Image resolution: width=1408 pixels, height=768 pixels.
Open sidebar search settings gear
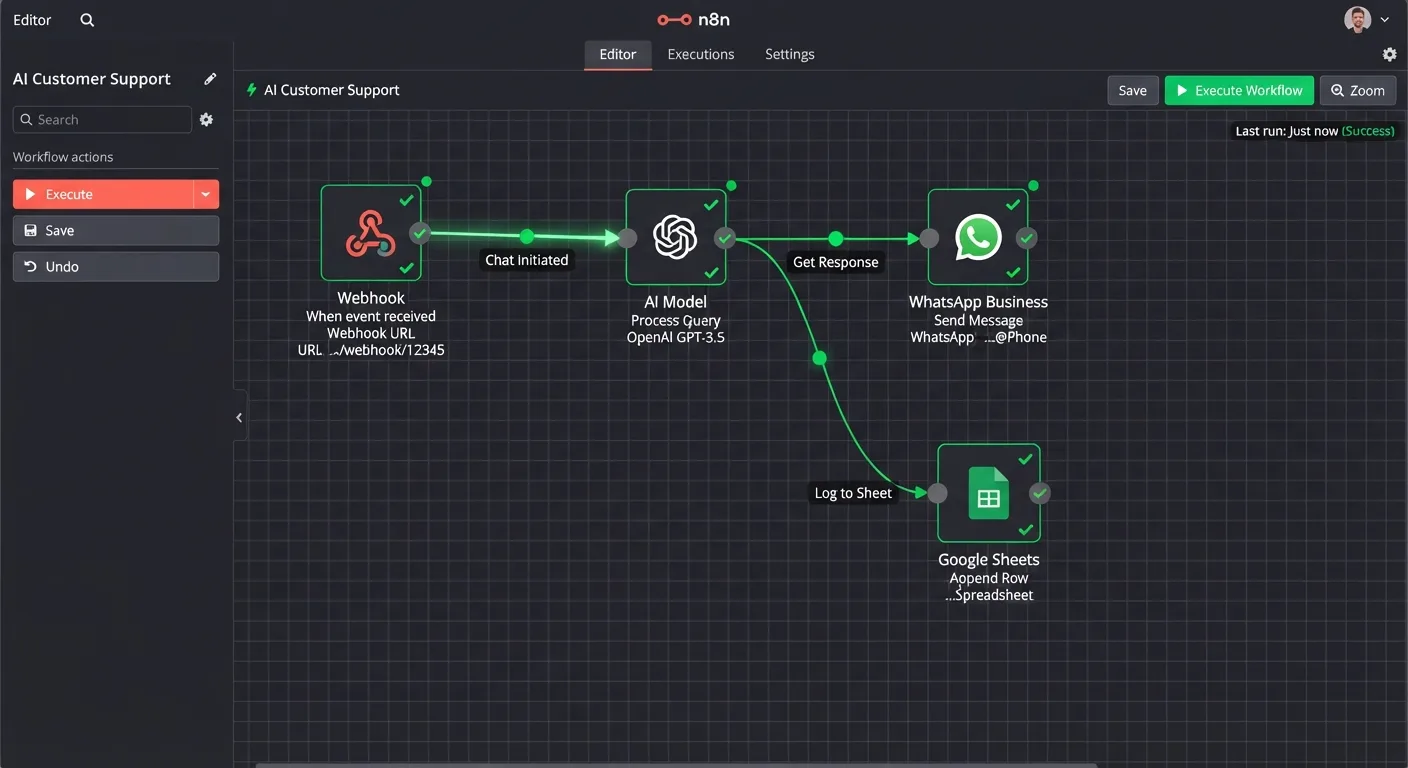pyautogui.click(x=206, y=119)
